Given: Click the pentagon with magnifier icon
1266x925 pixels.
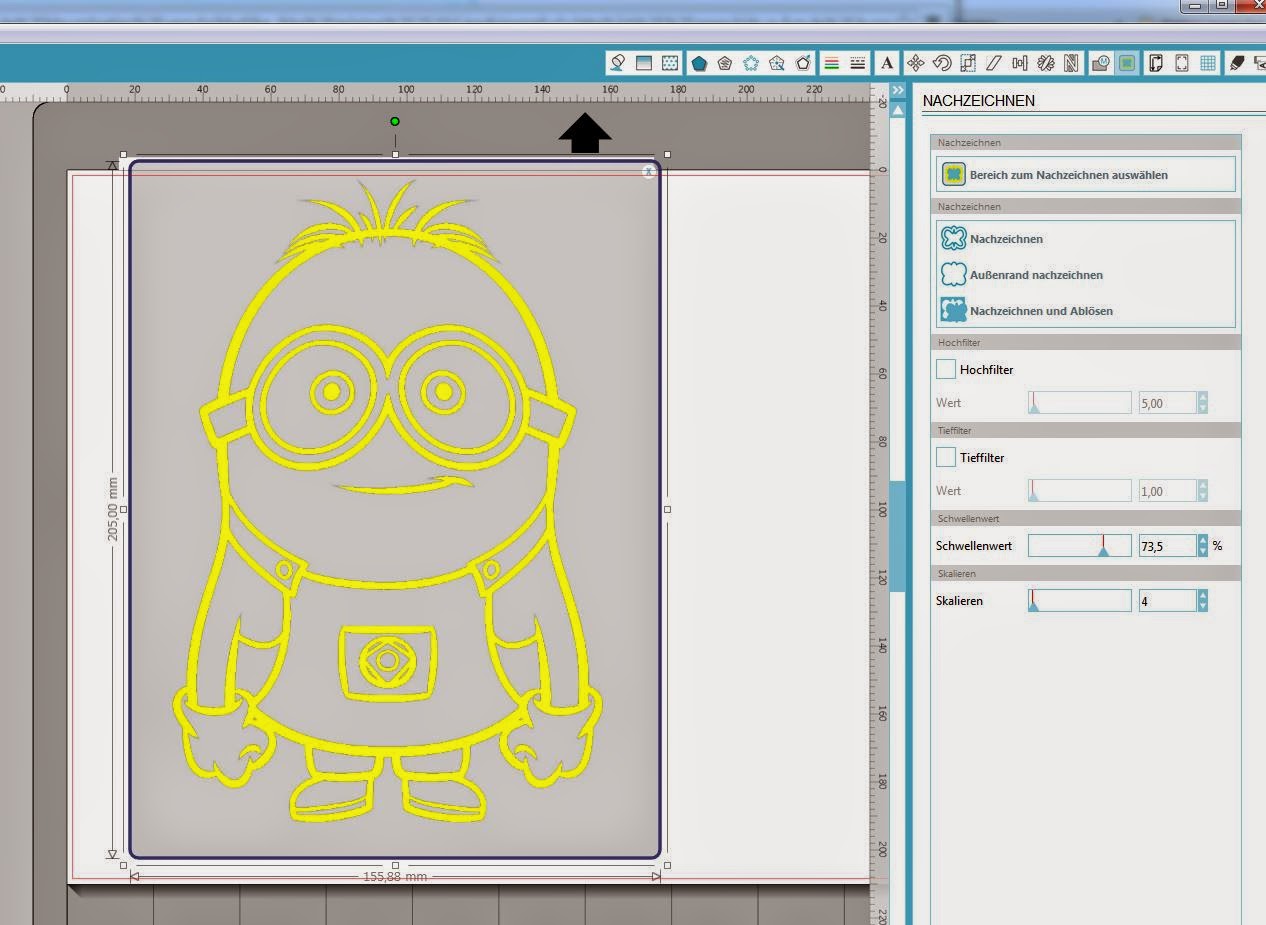Looking at the screenshot, I should [x=777, y=63].
